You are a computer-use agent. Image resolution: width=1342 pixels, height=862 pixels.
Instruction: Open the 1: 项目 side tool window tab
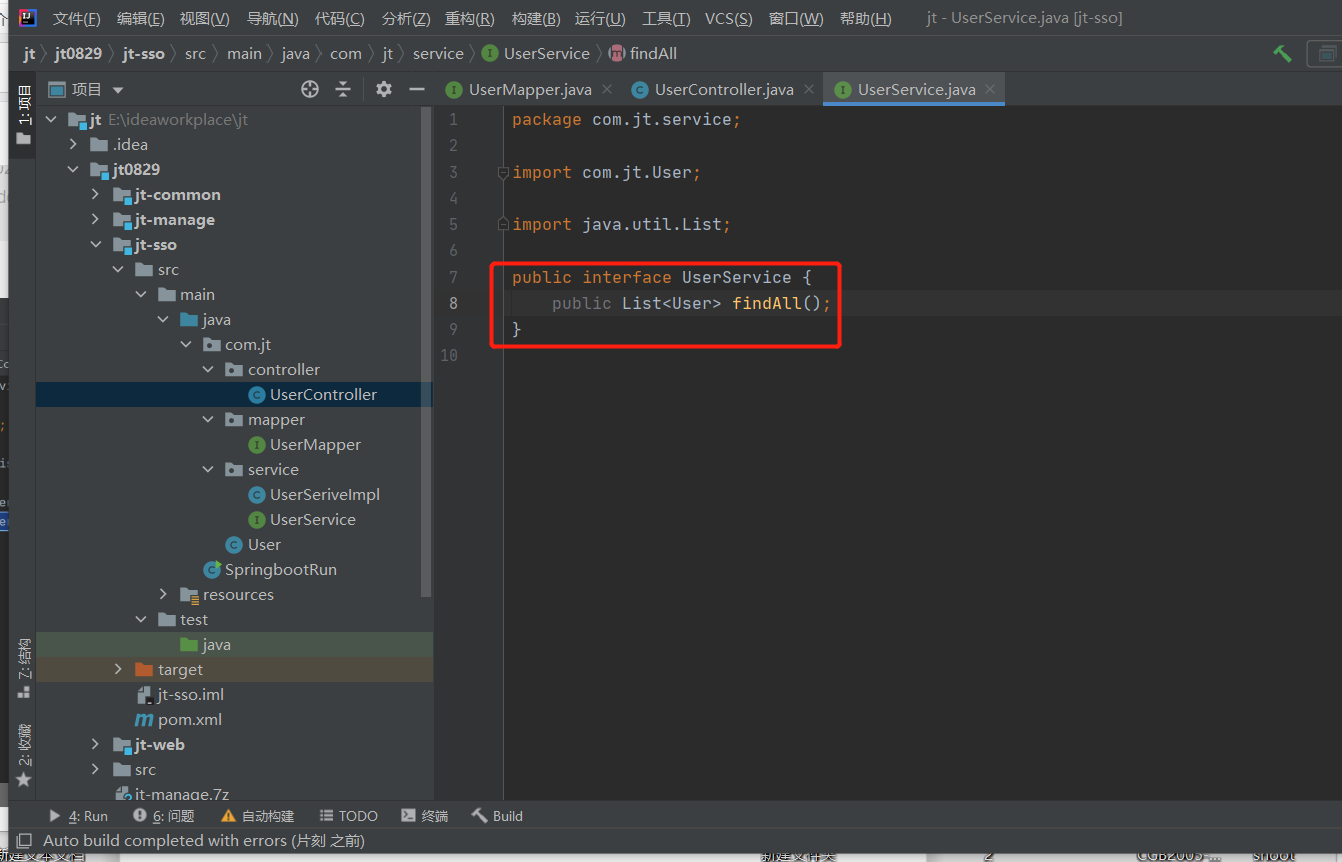23,113
